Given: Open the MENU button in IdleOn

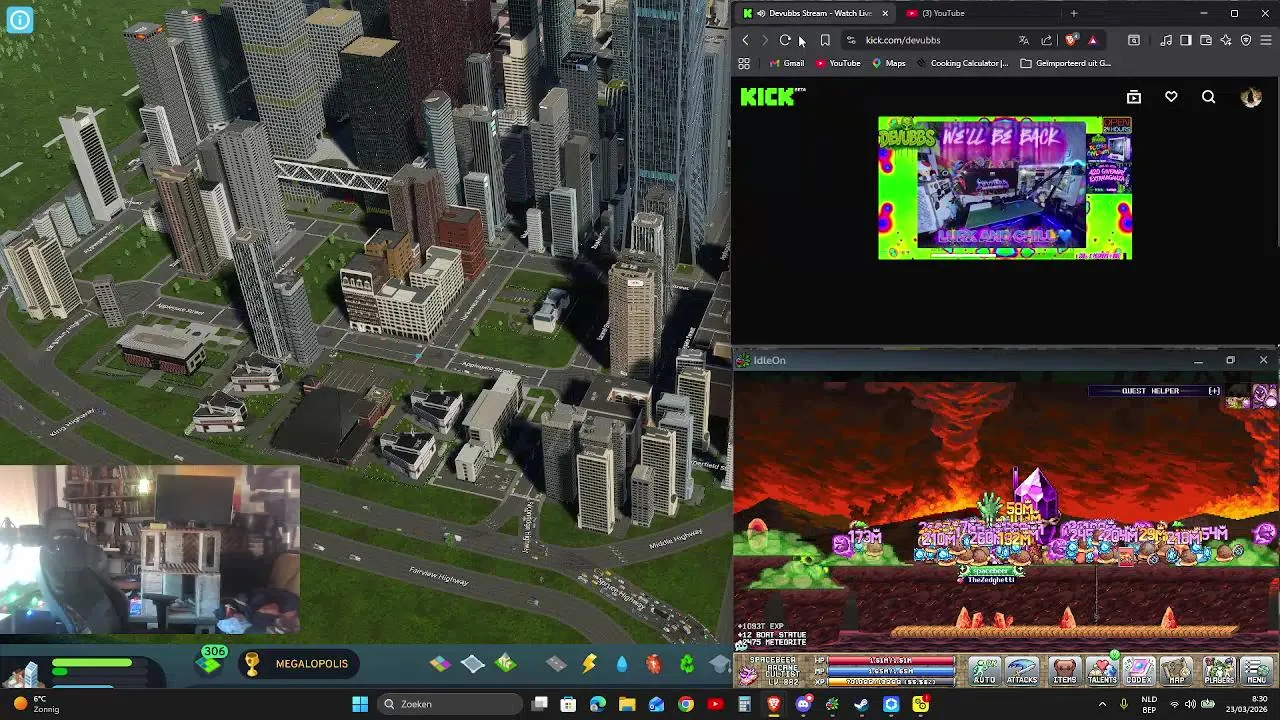Looking at the screenshot, I should [1257, 671].
